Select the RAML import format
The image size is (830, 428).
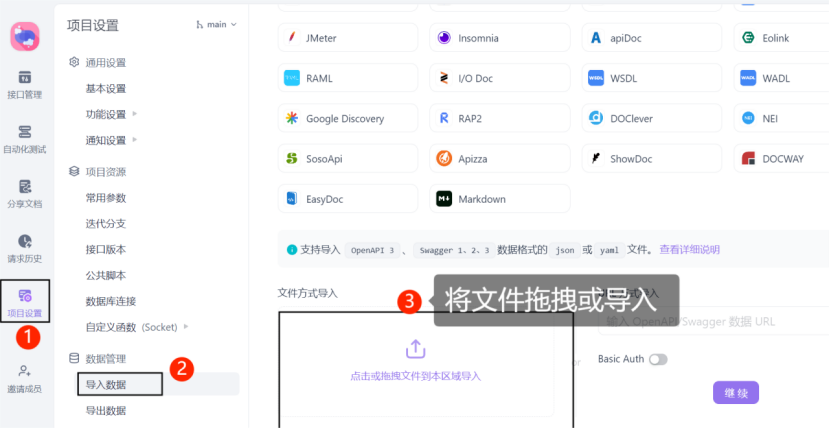tap(348, 78)
